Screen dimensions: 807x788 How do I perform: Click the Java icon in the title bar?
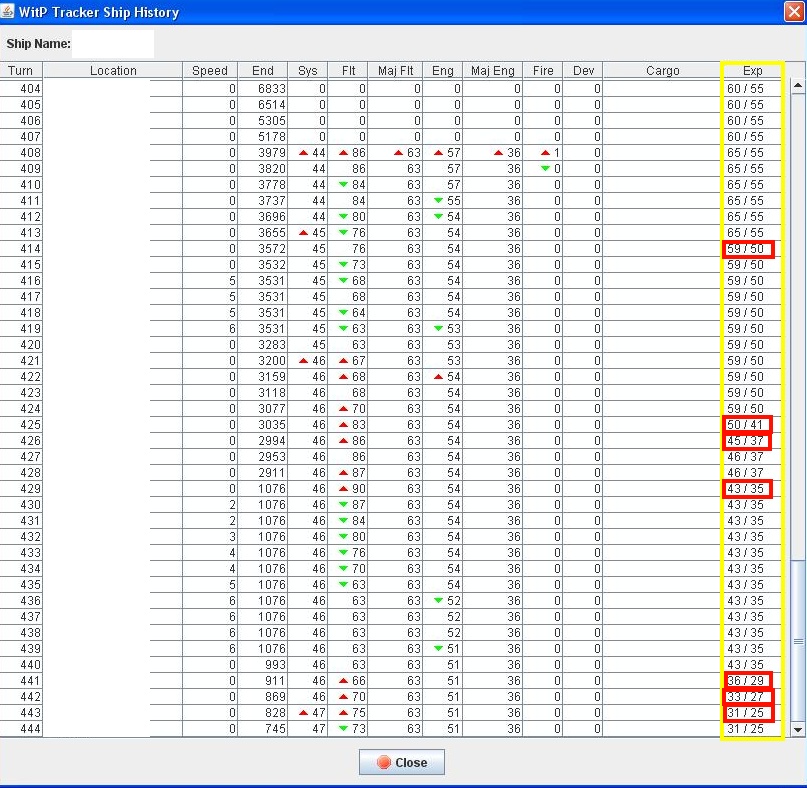pyautogui.click(x=8, y=11)
